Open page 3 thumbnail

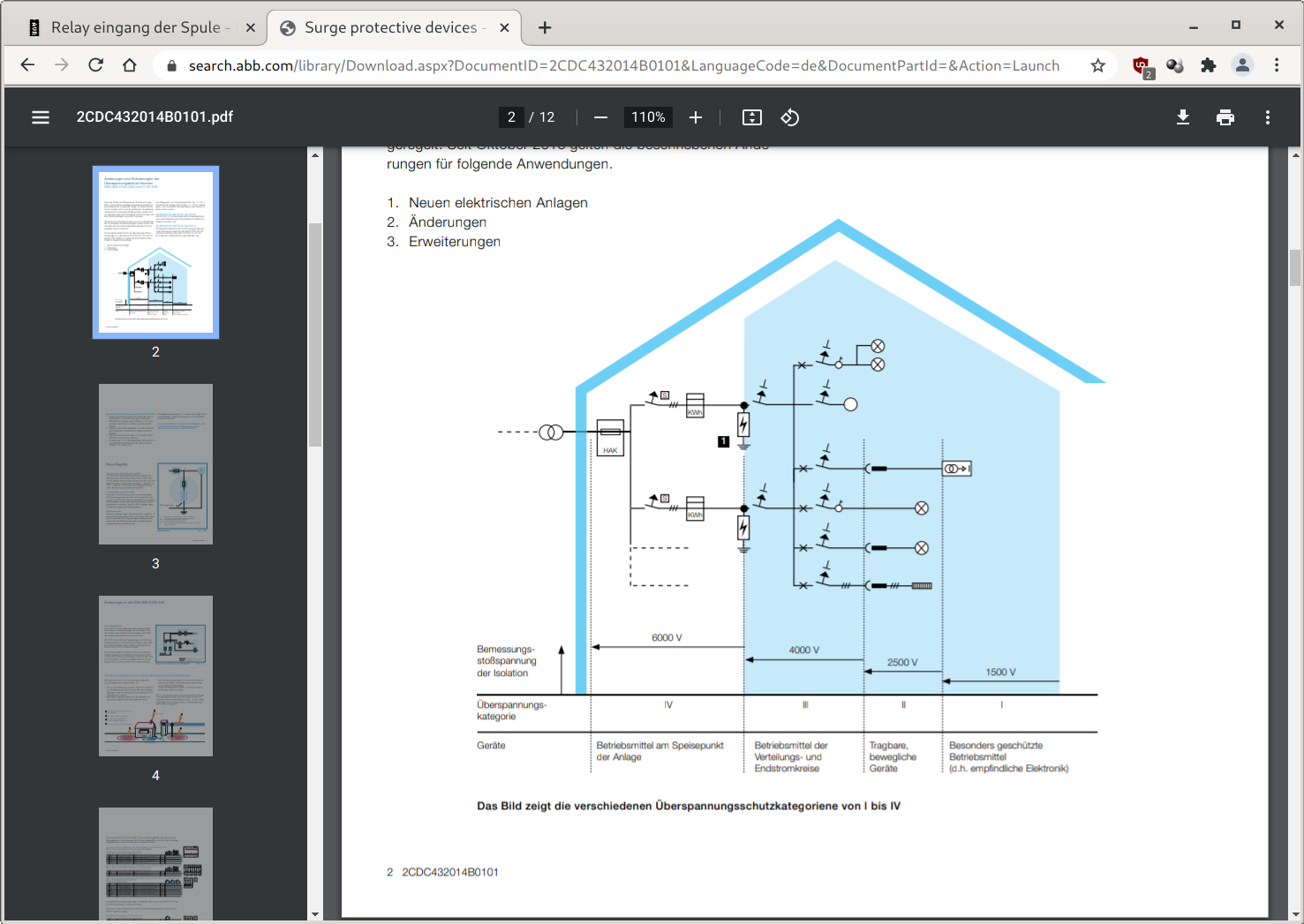[155, 464]
